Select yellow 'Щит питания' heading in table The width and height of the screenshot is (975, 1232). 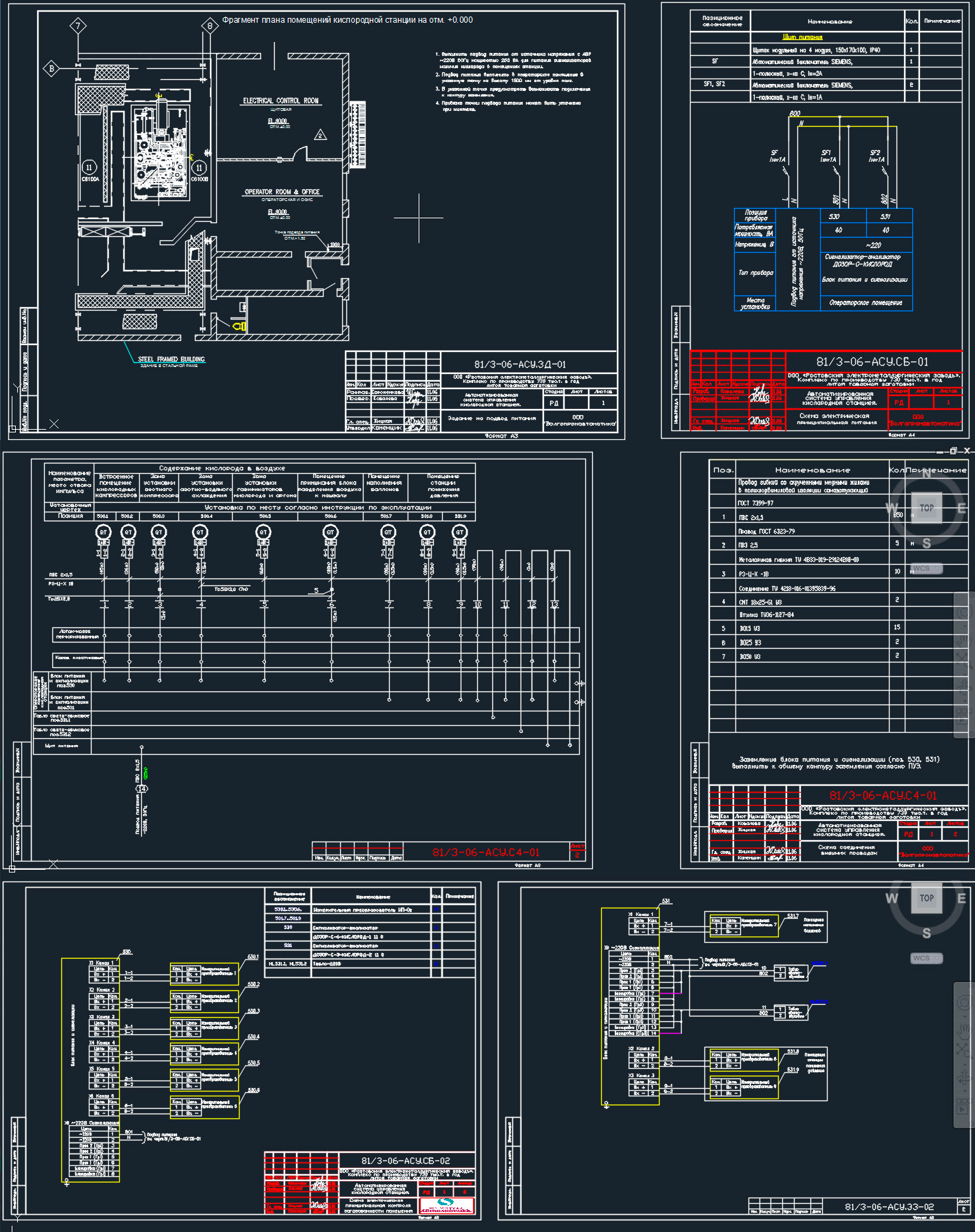pos(803,37)
